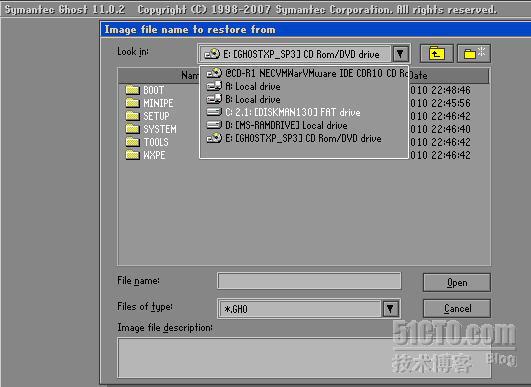The width and height of the screenshot is (531, 387).
Task: Click the TOOLS folder icon
Action: (132, 142)
